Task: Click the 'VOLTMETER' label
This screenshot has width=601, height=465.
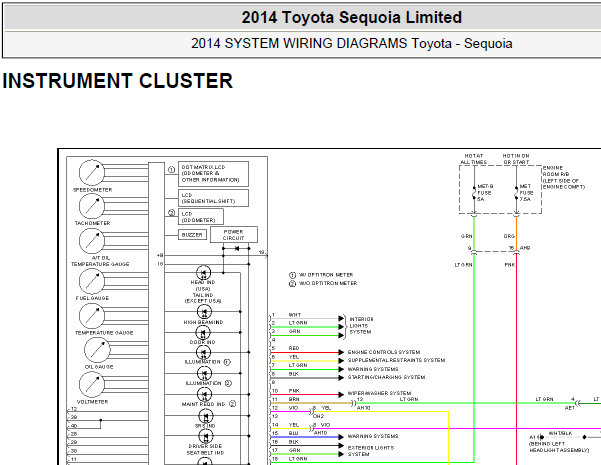Action: pos(92,402)
